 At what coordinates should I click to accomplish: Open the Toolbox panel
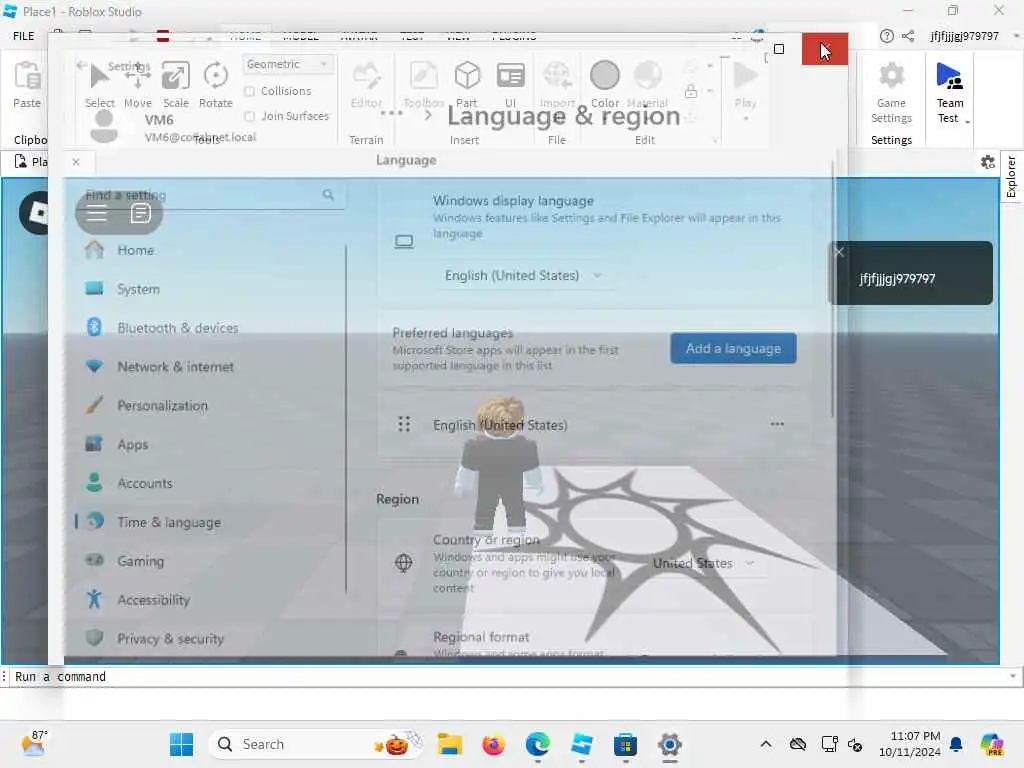(x=424, y=84)
